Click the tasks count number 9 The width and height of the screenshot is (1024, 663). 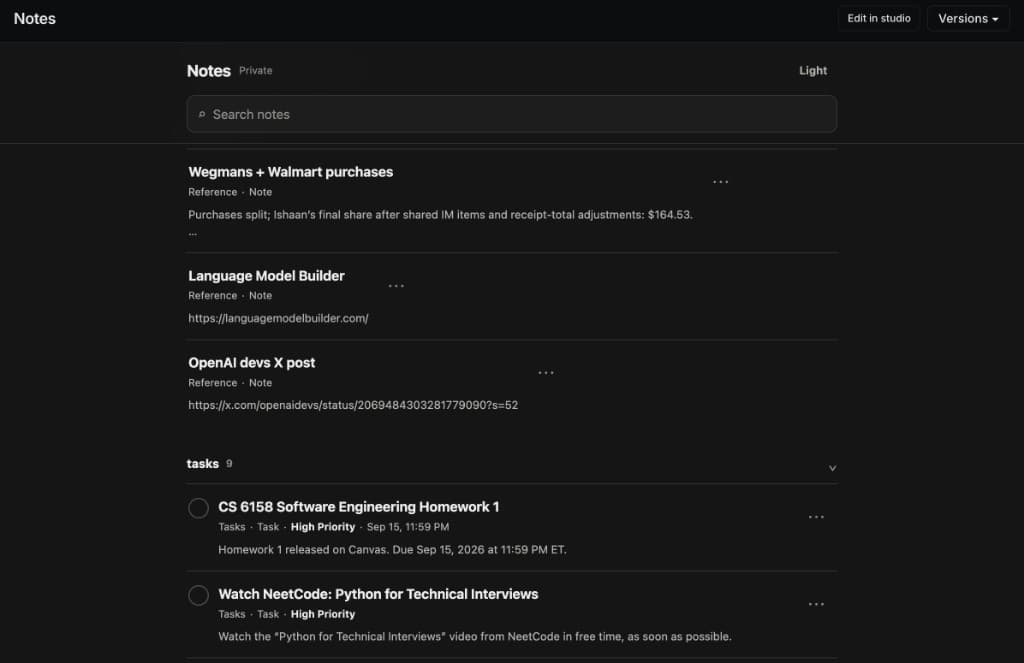(229, 464)
